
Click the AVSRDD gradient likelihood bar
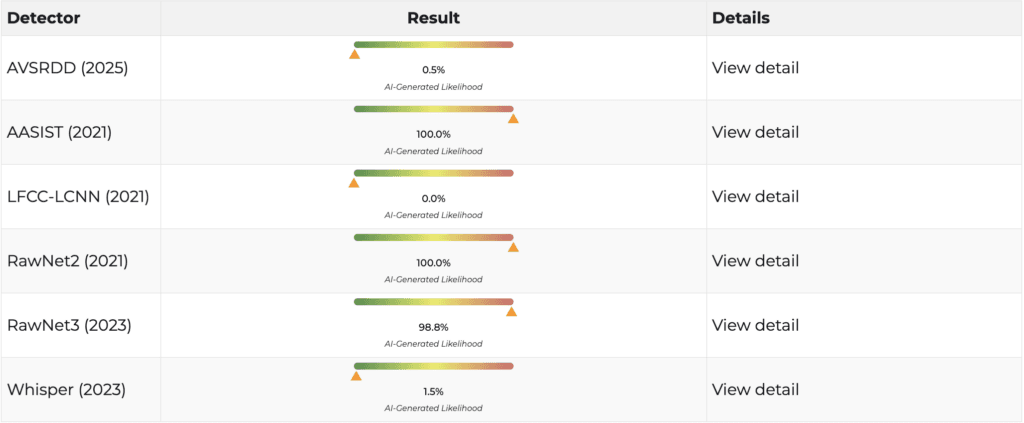[x=434, y=44]
